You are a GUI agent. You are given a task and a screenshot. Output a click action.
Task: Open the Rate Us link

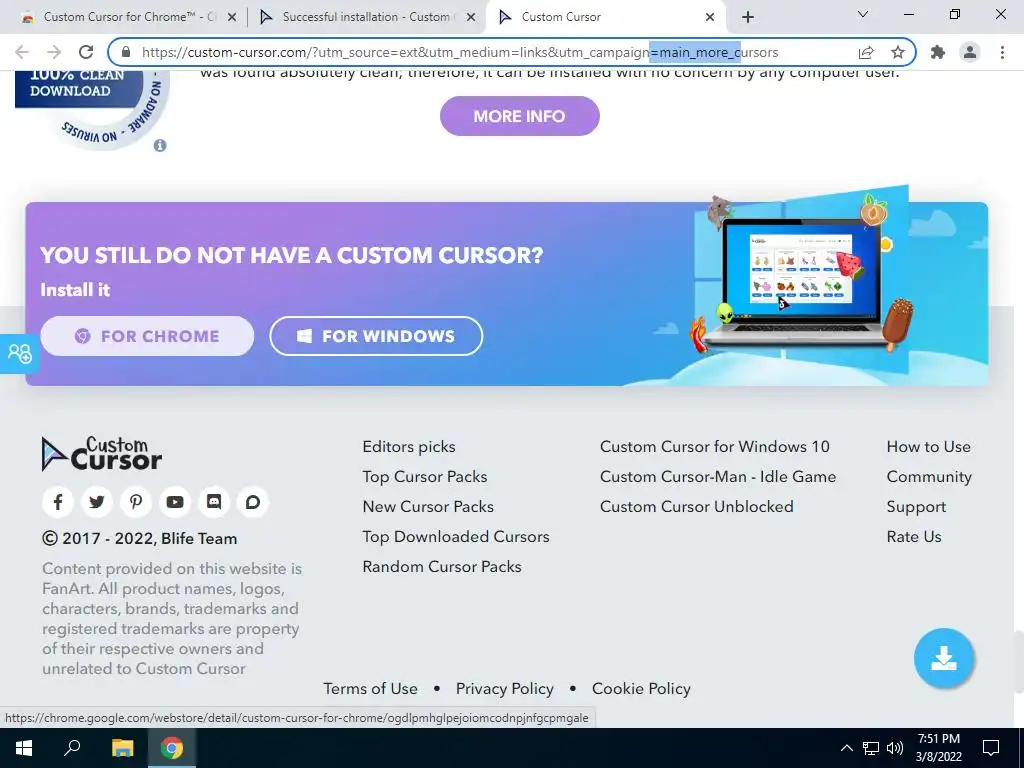[914, 537]
